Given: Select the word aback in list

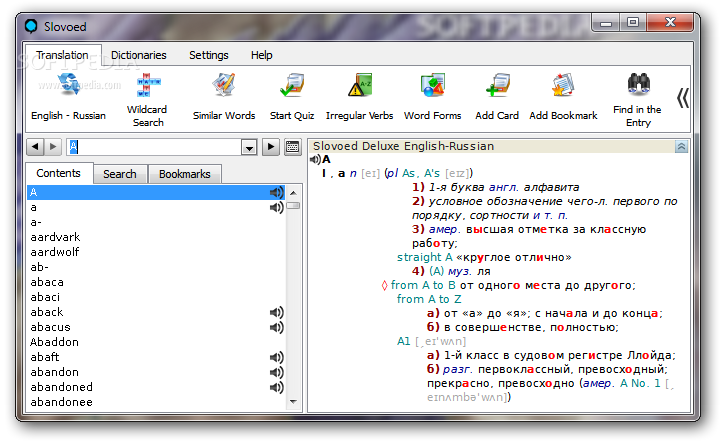Looking at the screenshot, I should [156, 312].
